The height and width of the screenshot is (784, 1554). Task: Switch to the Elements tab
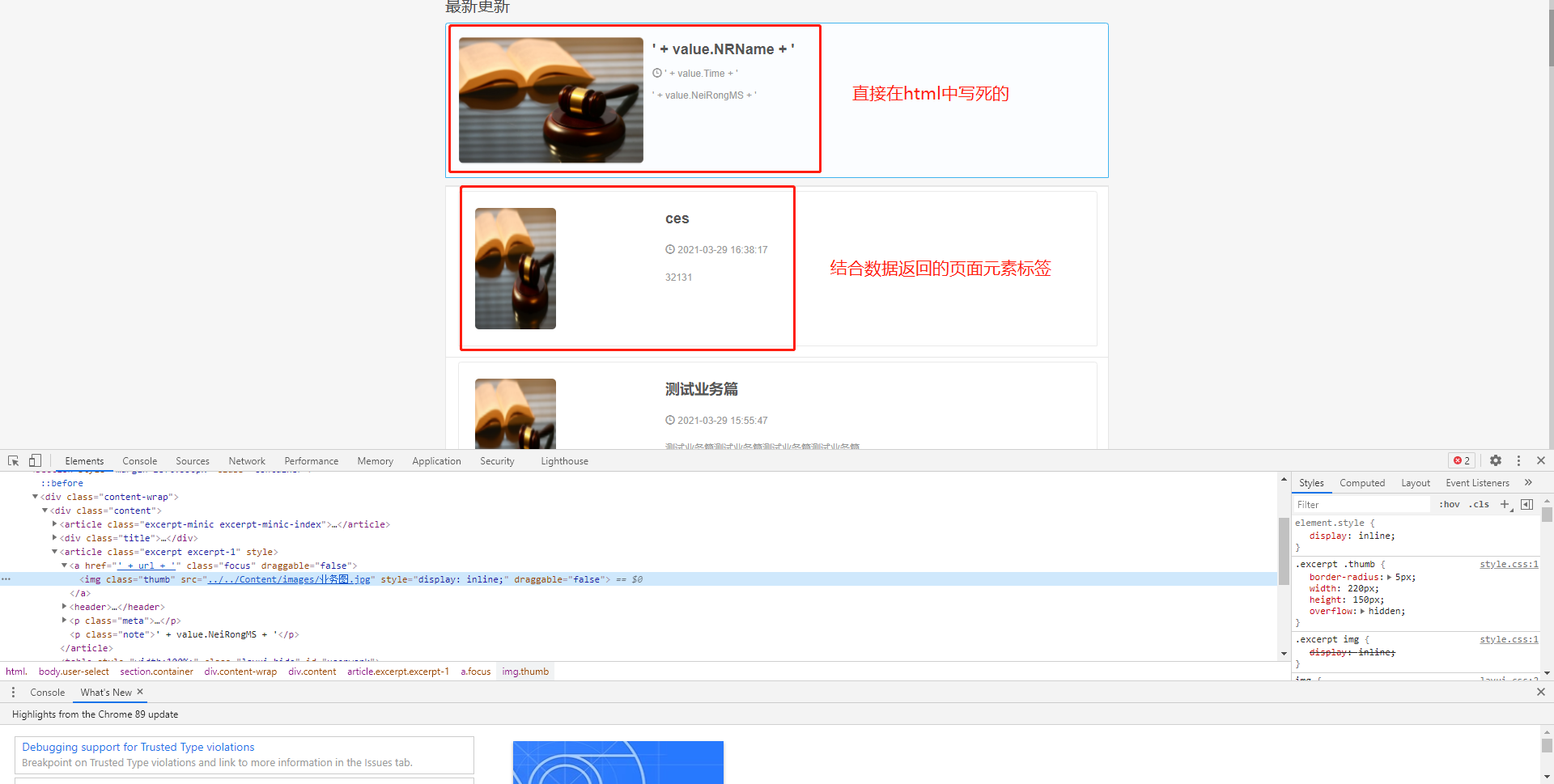(84, 460)
